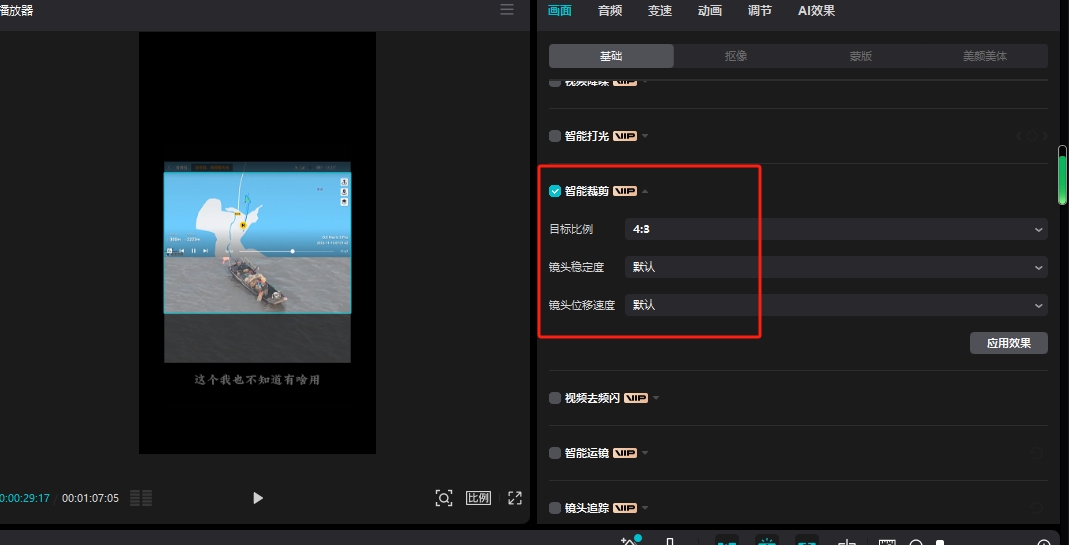Click the audio level meter icon
The image size is (1069, 545).
[141, 498]
